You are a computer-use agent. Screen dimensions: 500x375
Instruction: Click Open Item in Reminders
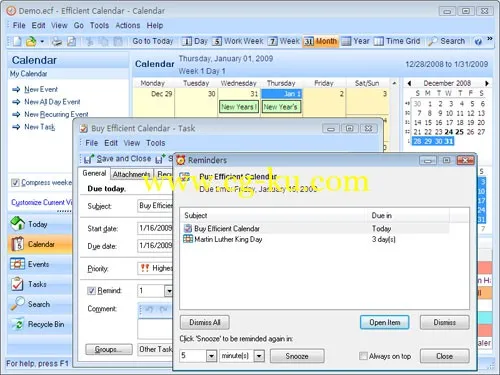(x=385, y=322)
